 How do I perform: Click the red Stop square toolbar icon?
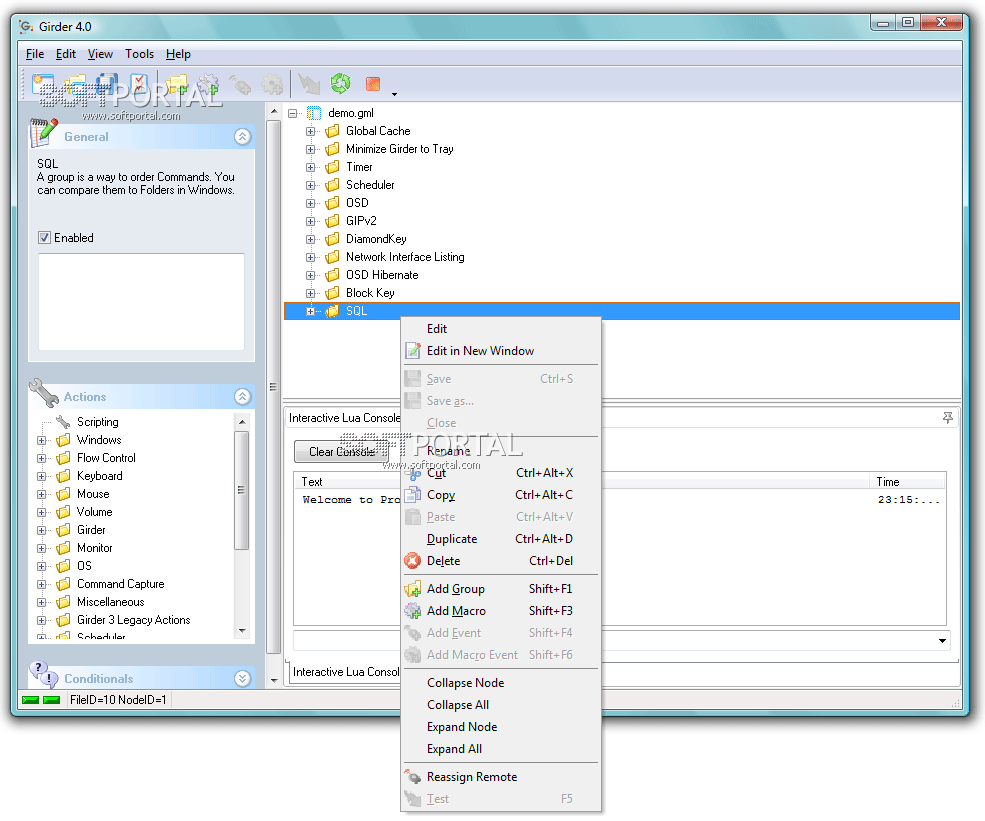(x=373, y=84)
